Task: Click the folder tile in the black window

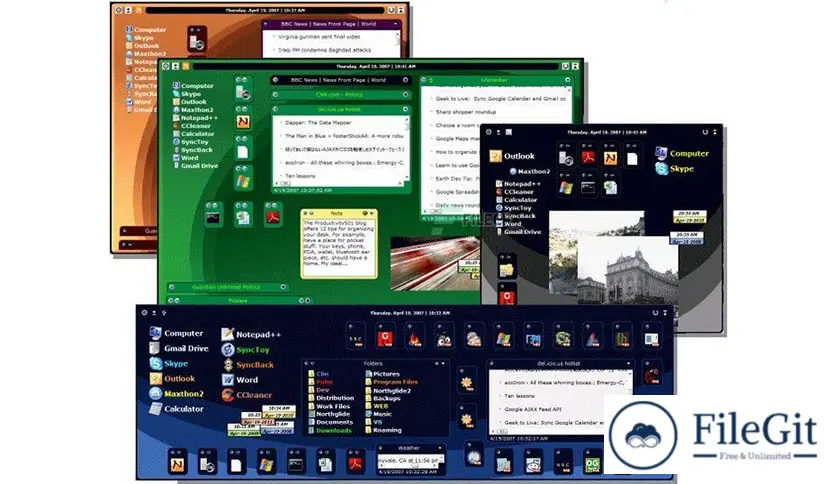Action: click(x=507, y=268)
